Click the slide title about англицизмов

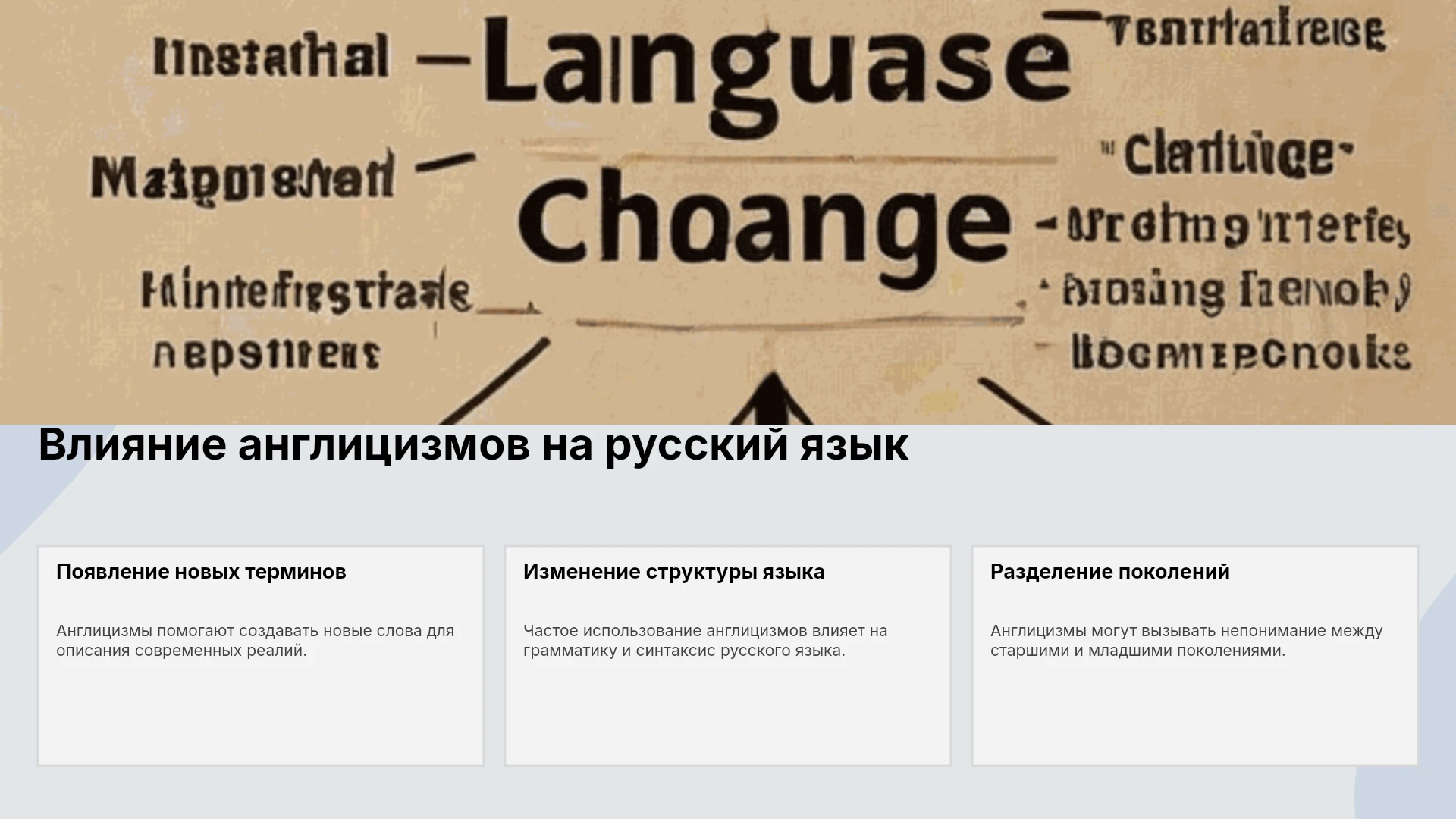click(x=473, y=445)
